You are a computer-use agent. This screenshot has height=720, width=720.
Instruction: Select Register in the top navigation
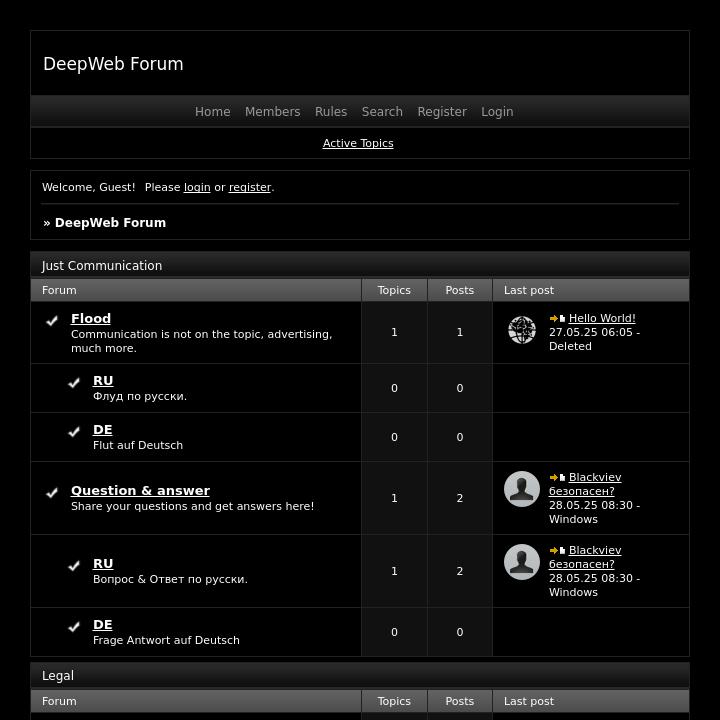tap(441, 112)
